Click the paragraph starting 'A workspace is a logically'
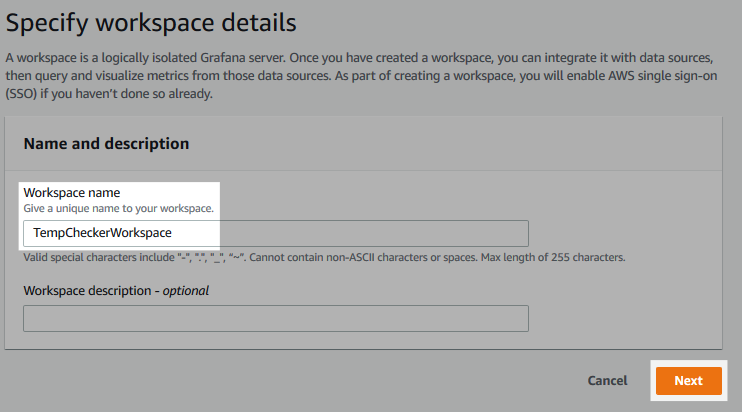This screenshot has height=412, width=742. coord(362,76)
